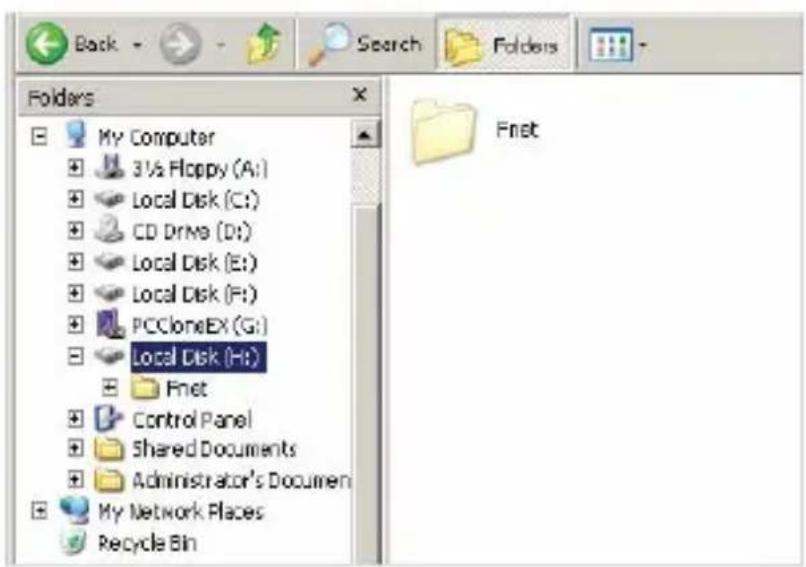
Task: Select Shared Documents in folder tree
Action: click(214, 449)
